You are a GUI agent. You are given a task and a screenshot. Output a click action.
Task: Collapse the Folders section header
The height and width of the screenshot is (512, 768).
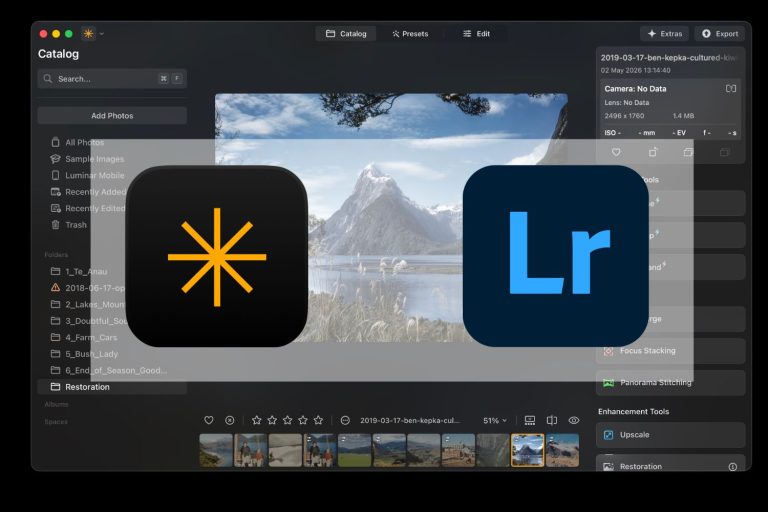pyautogui.click(x=56, y=254)
